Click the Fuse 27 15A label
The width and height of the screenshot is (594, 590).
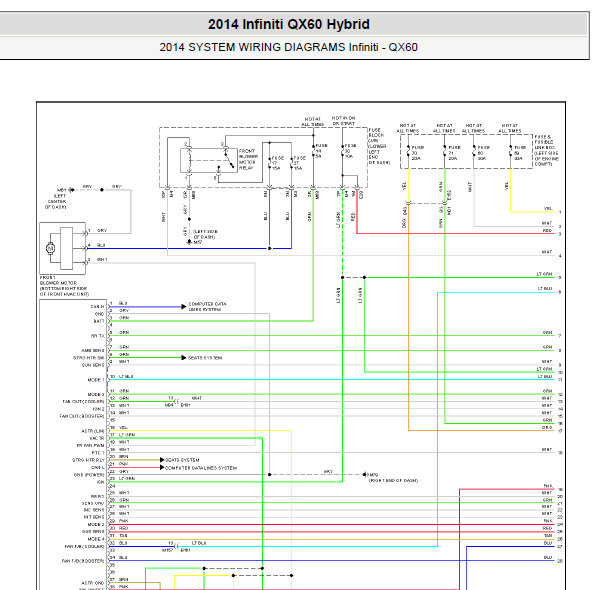(300, 163)
